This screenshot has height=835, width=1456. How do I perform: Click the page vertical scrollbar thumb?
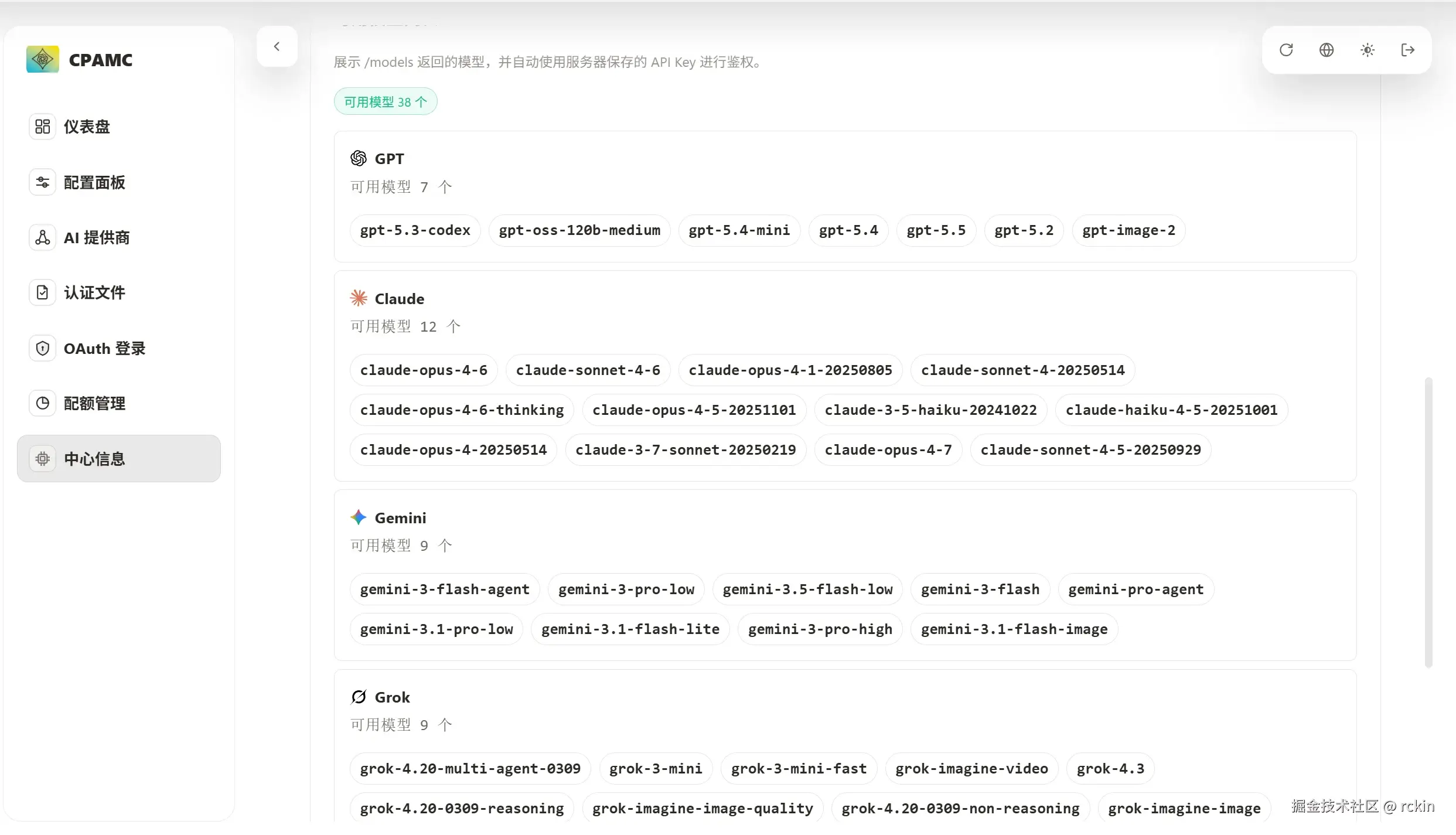pyautogui.click(x=1429, y=523)
